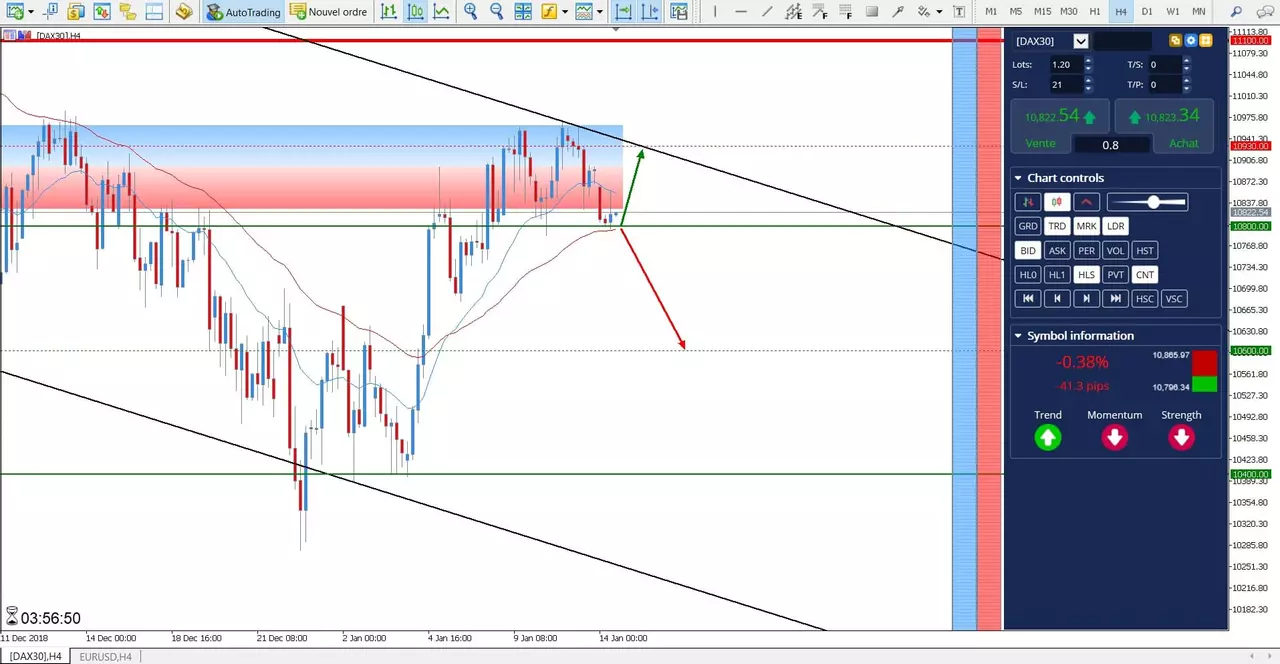Screen dimensions: 1280x664
Task: Select the trendline drawing tool
Action: [x=767, y=12]
